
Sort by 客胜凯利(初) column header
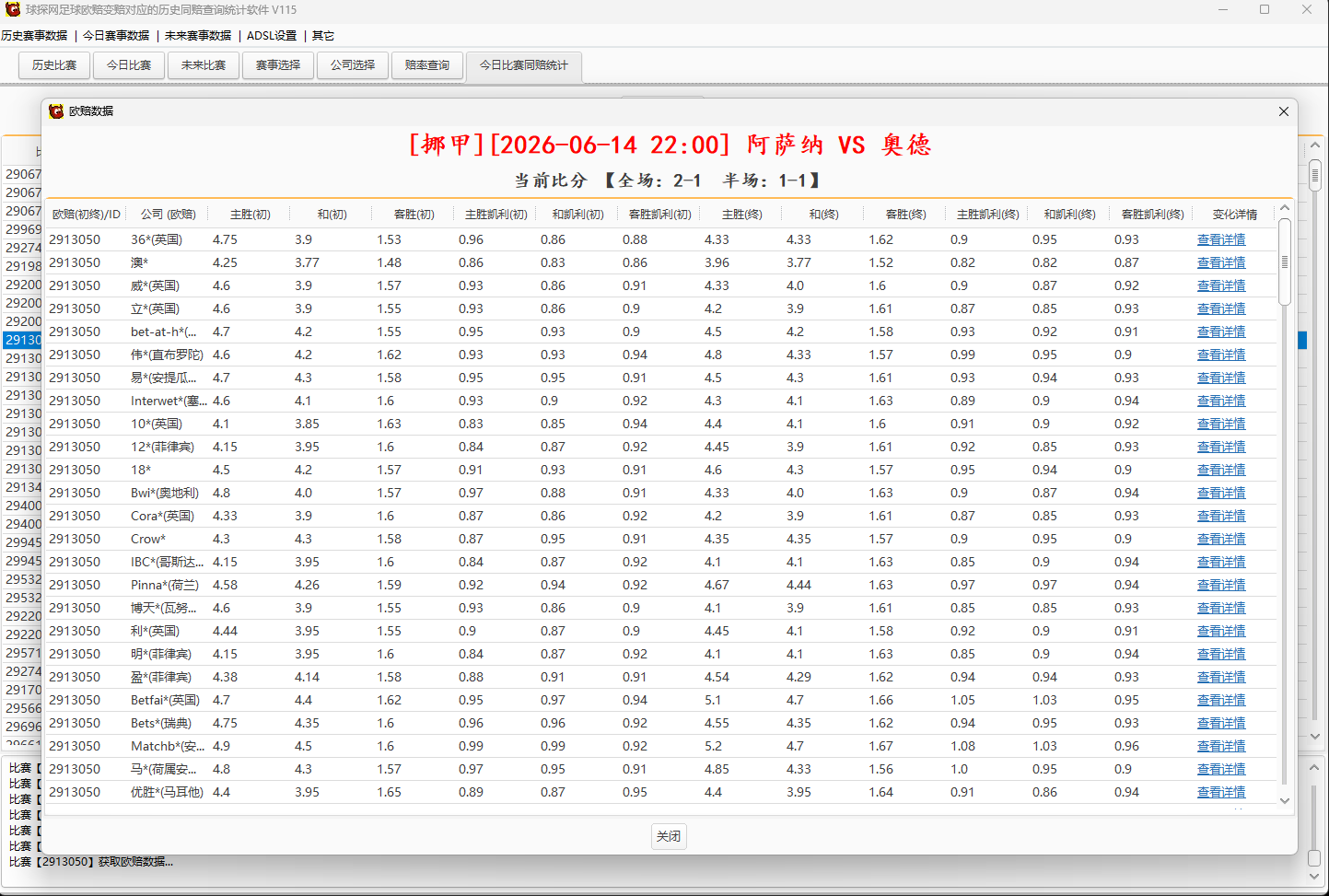659,214
